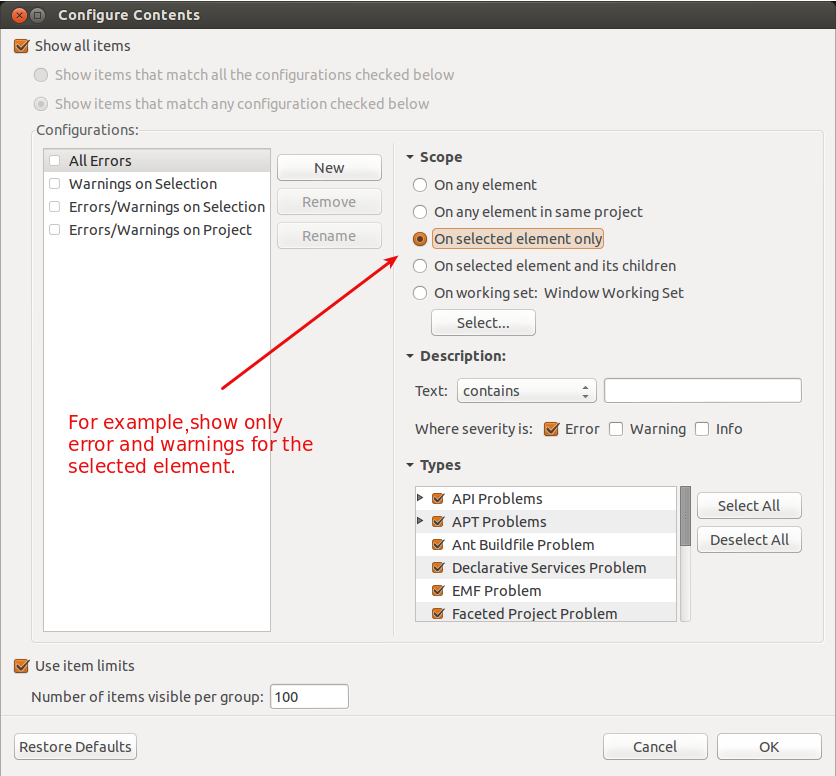Select Errors/Warnings on Selection row text
836x776 pixels.
click(x=167, y=207)
